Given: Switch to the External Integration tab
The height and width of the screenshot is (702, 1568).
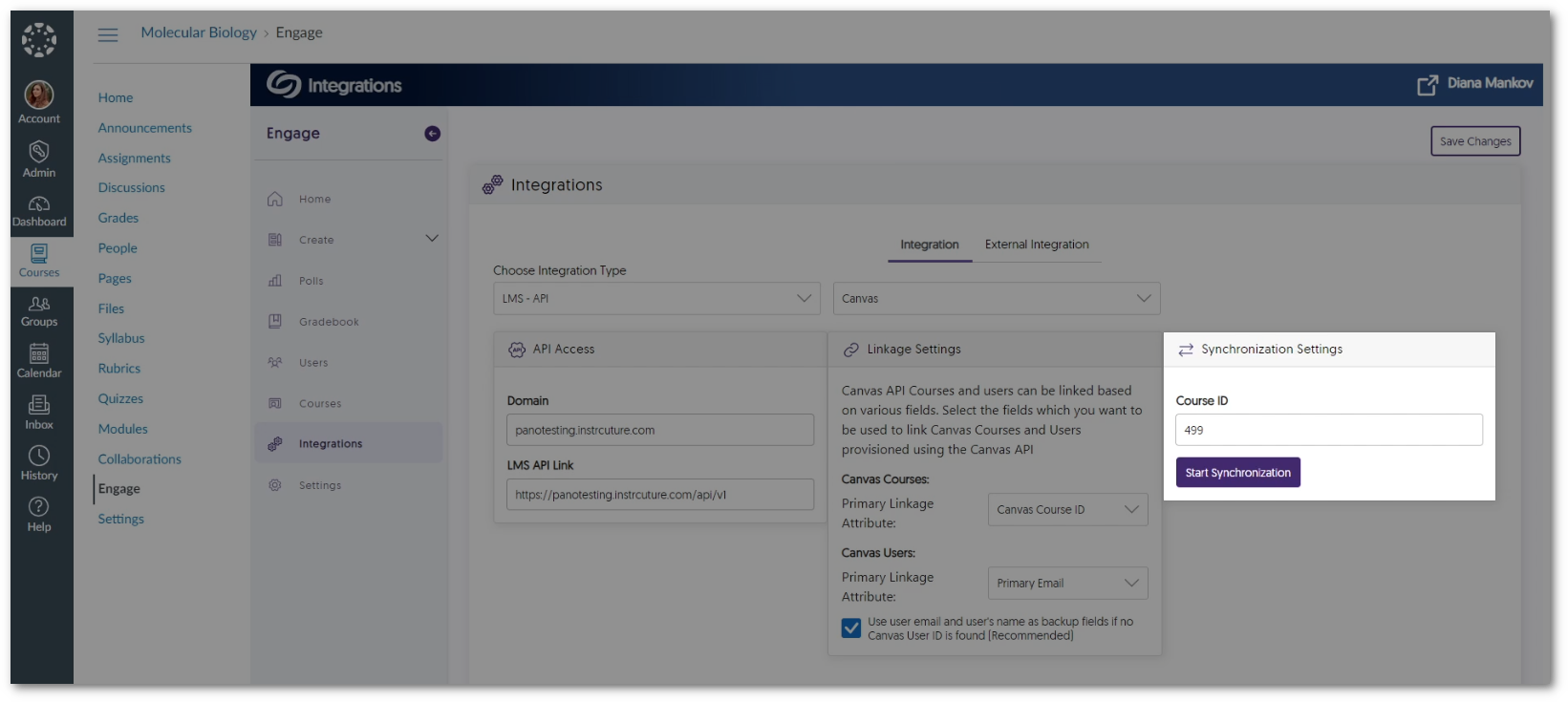Looking at the screenshot, I should pyautogui.click(x=1037, y=245).
